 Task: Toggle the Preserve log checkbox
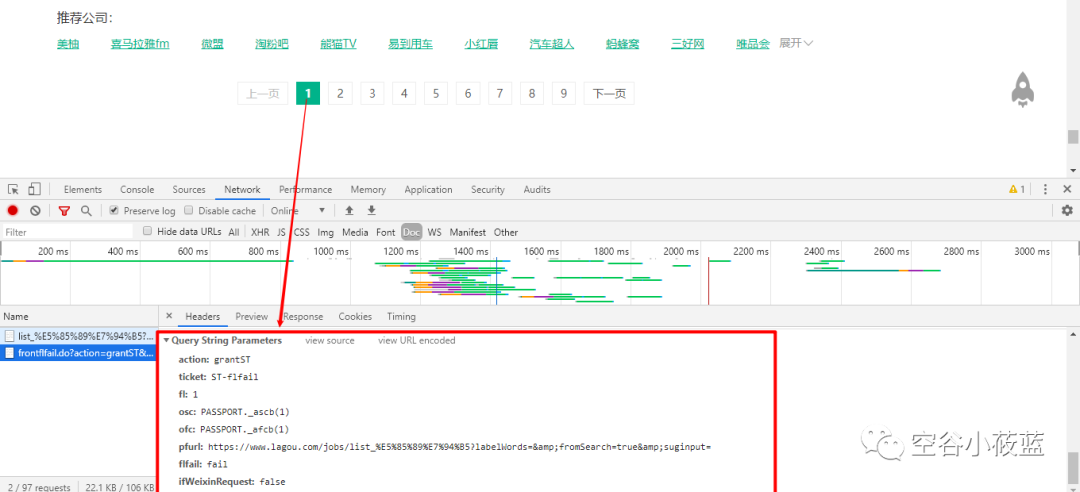pyautogui.click(x=114, y=211)
